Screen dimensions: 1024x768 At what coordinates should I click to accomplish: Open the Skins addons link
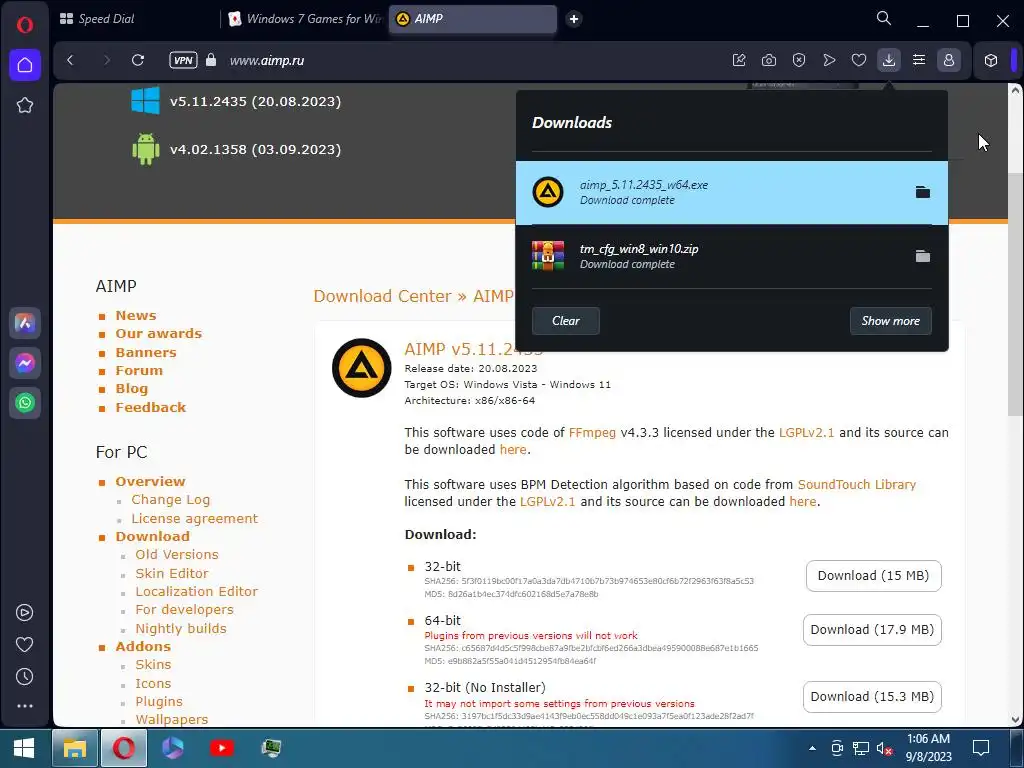(153, 665)
